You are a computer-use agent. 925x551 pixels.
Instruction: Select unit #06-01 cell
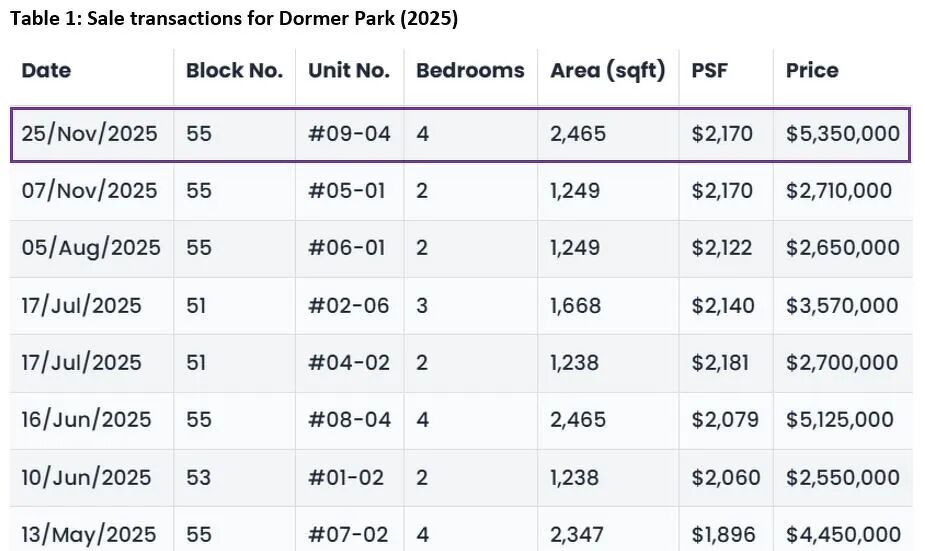(x=346, y=248)
